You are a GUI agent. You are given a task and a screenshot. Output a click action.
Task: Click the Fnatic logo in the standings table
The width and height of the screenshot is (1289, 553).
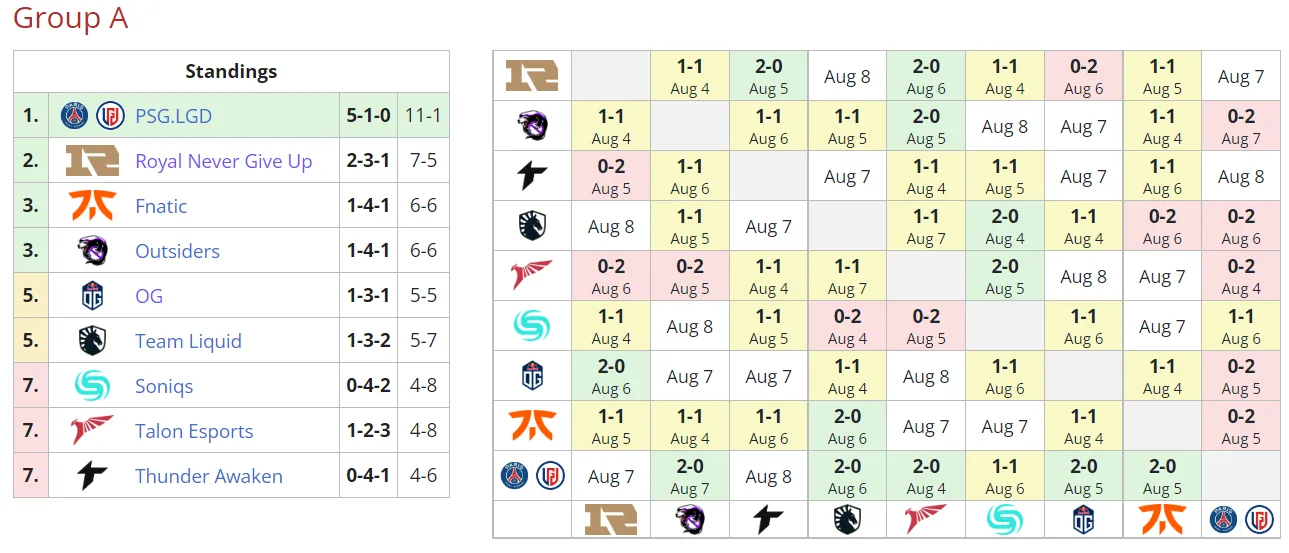click(x=92, y=206)
